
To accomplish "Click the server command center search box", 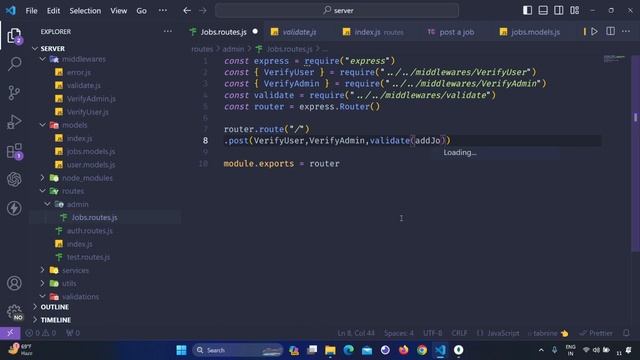I will point(337,11).
